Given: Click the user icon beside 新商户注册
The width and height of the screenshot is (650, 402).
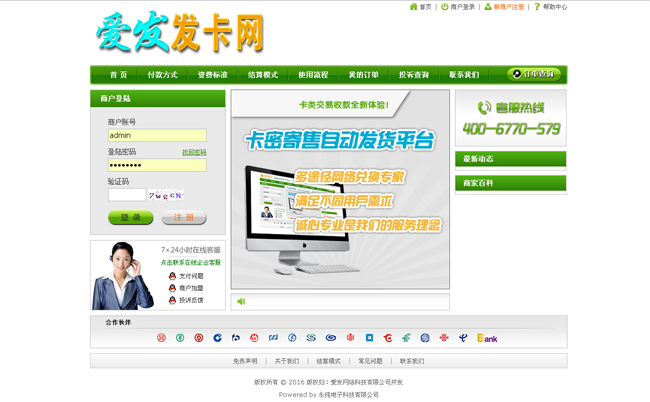Looking at the screenshot, I should [x=488, y=7].
